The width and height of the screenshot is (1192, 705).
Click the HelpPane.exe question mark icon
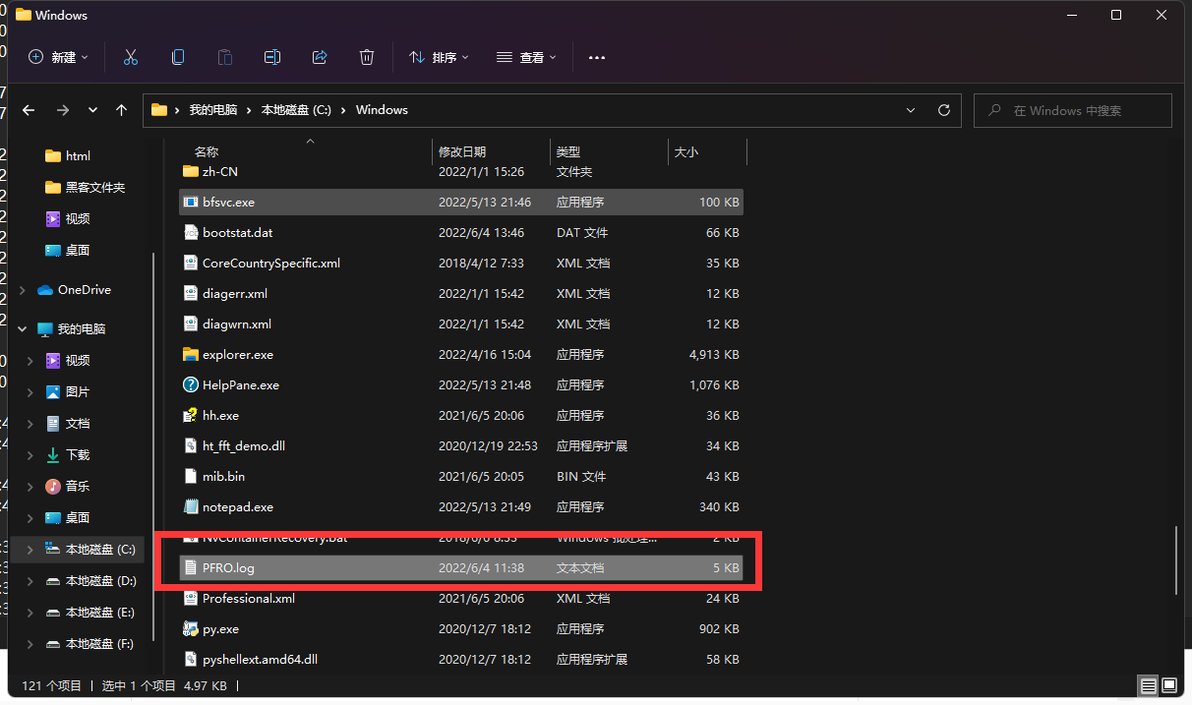(191, 385)
